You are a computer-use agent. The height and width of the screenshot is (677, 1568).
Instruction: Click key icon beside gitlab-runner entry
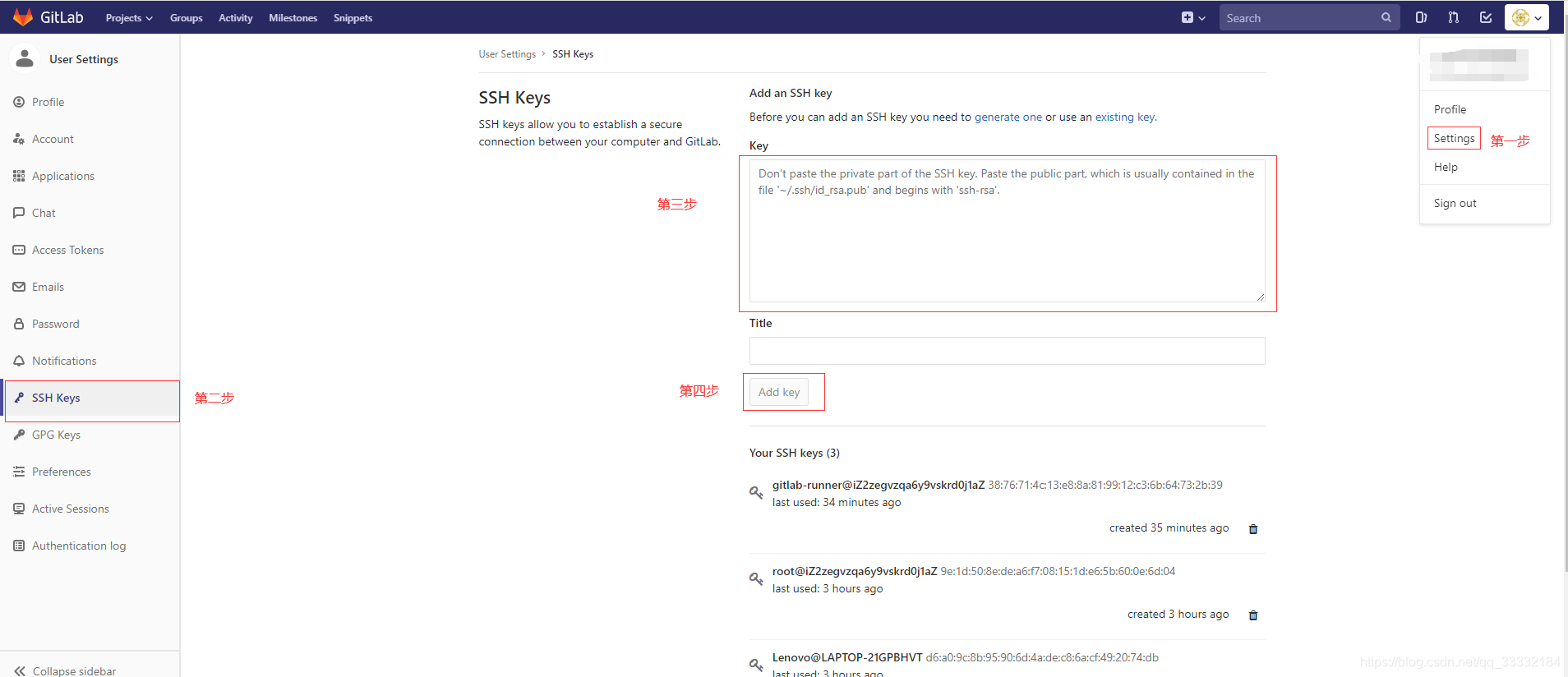tap(756, 493)
